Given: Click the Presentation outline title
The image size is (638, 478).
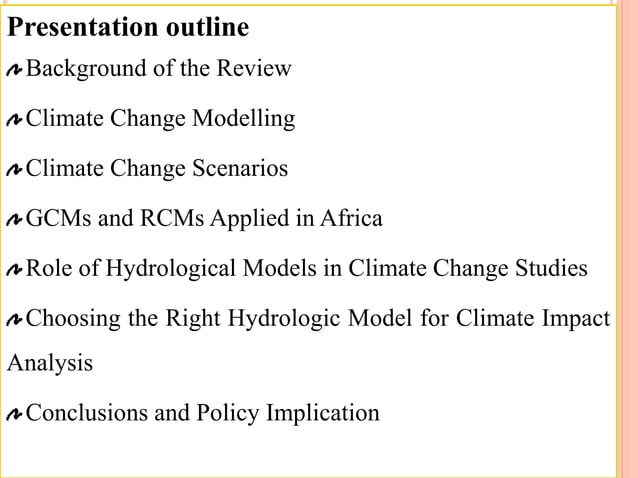Looking at the screenshot, I should pos(128,27).
